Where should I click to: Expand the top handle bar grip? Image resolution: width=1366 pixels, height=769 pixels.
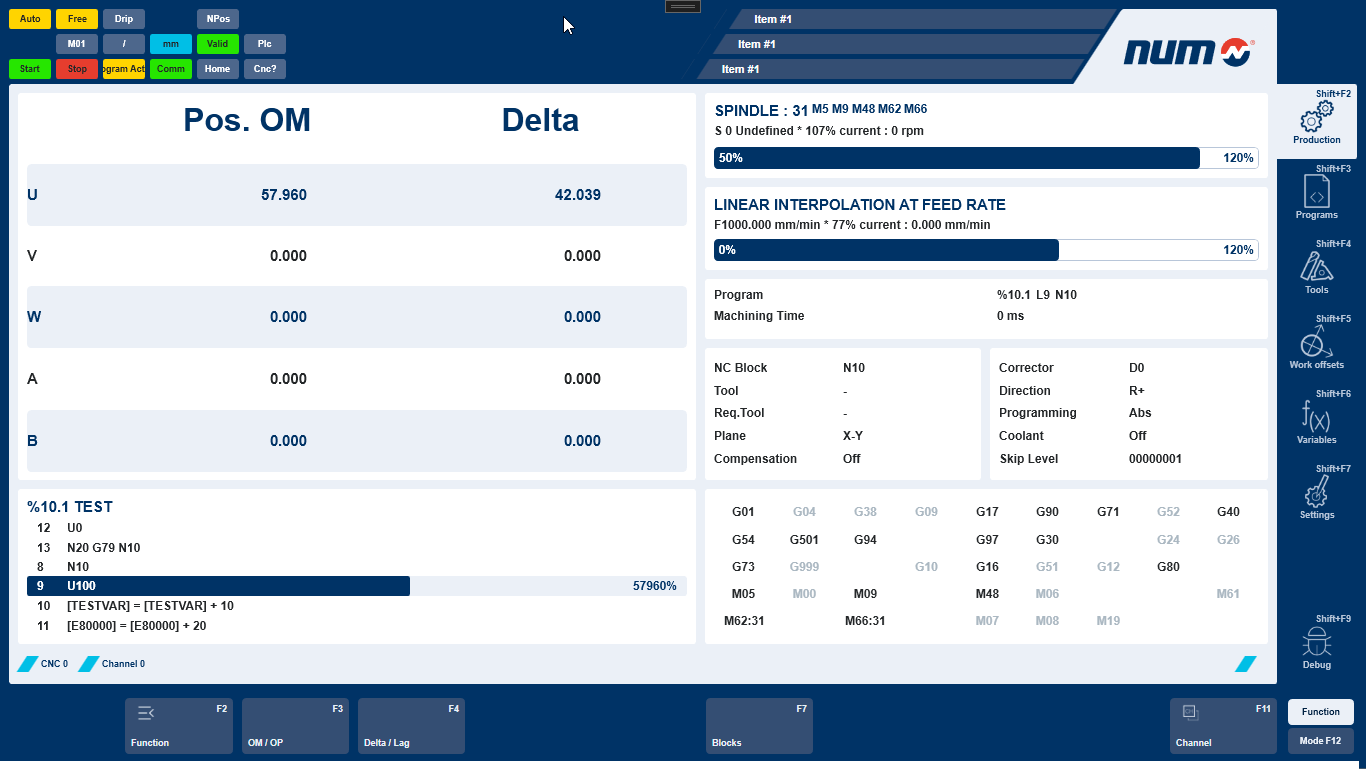coord(683,6)
